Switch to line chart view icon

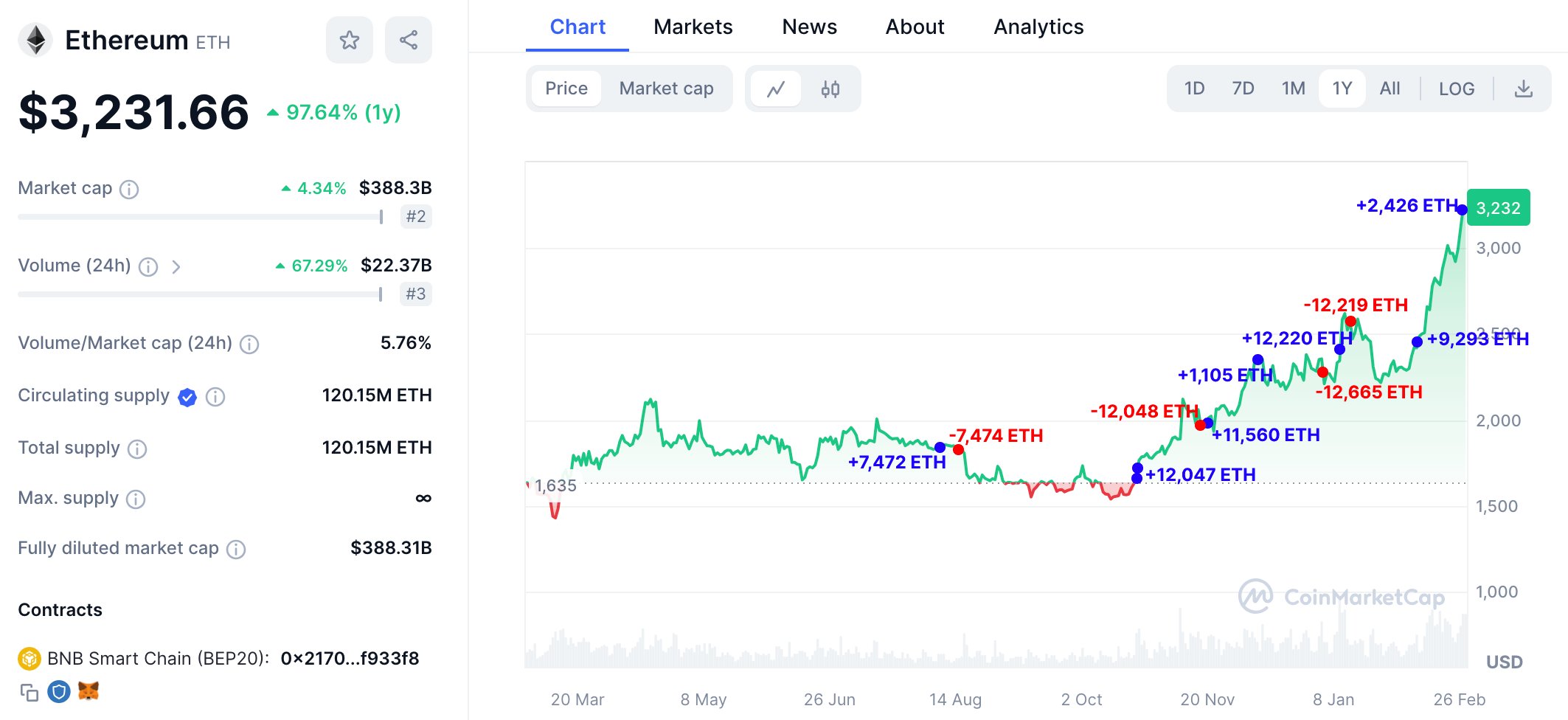click(x=776, y=89)
